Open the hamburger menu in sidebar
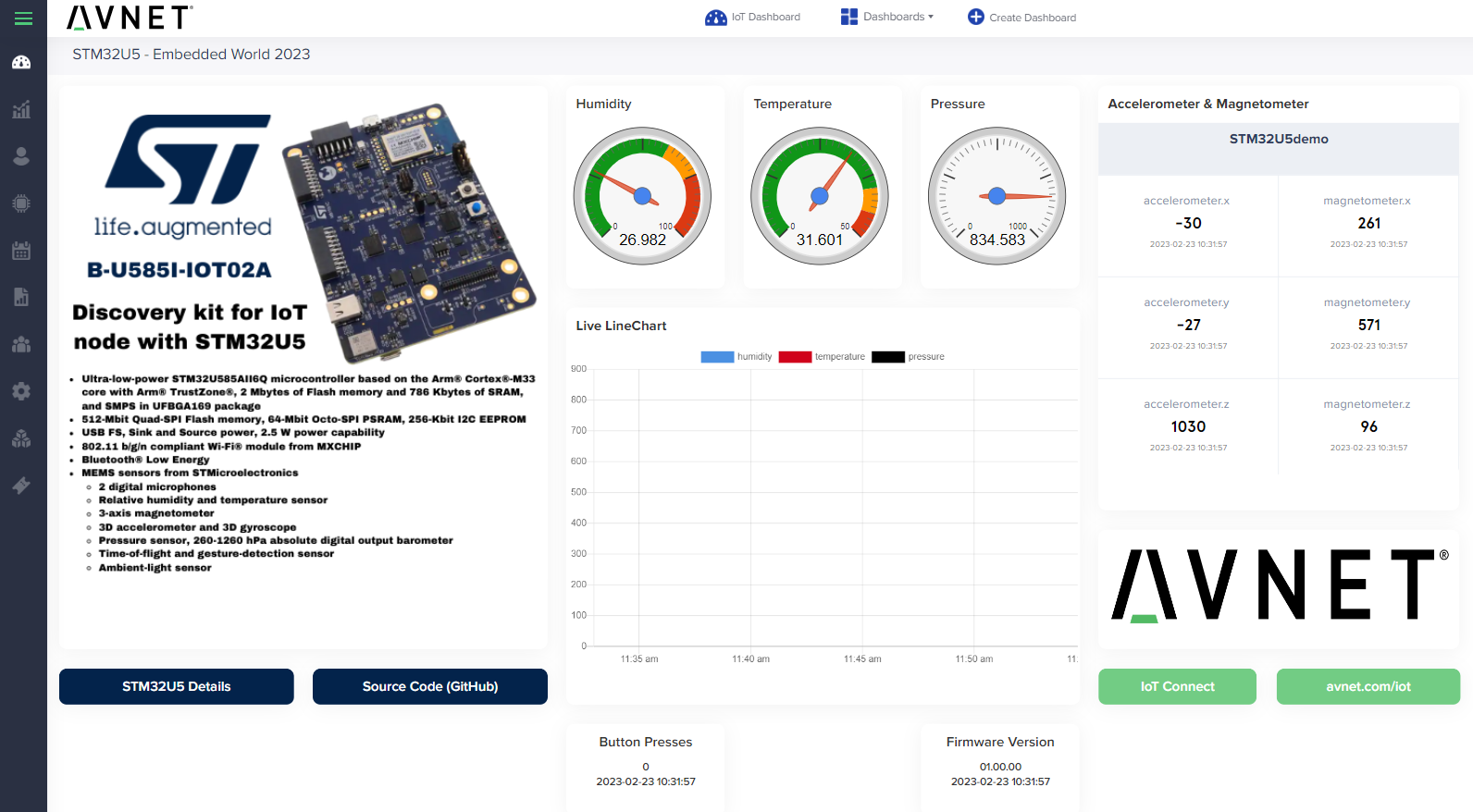Viewport: 1473px width, 812px height. [23, 18]
